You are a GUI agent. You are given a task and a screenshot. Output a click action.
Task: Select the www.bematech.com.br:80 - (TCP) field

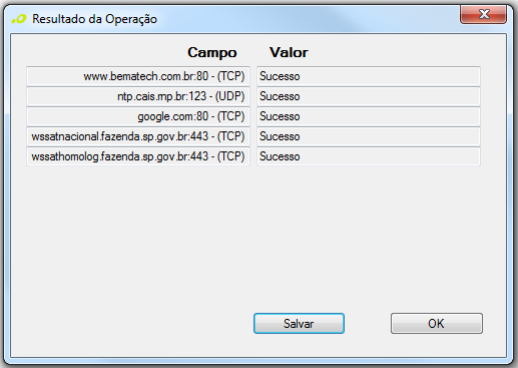(138, 76)
